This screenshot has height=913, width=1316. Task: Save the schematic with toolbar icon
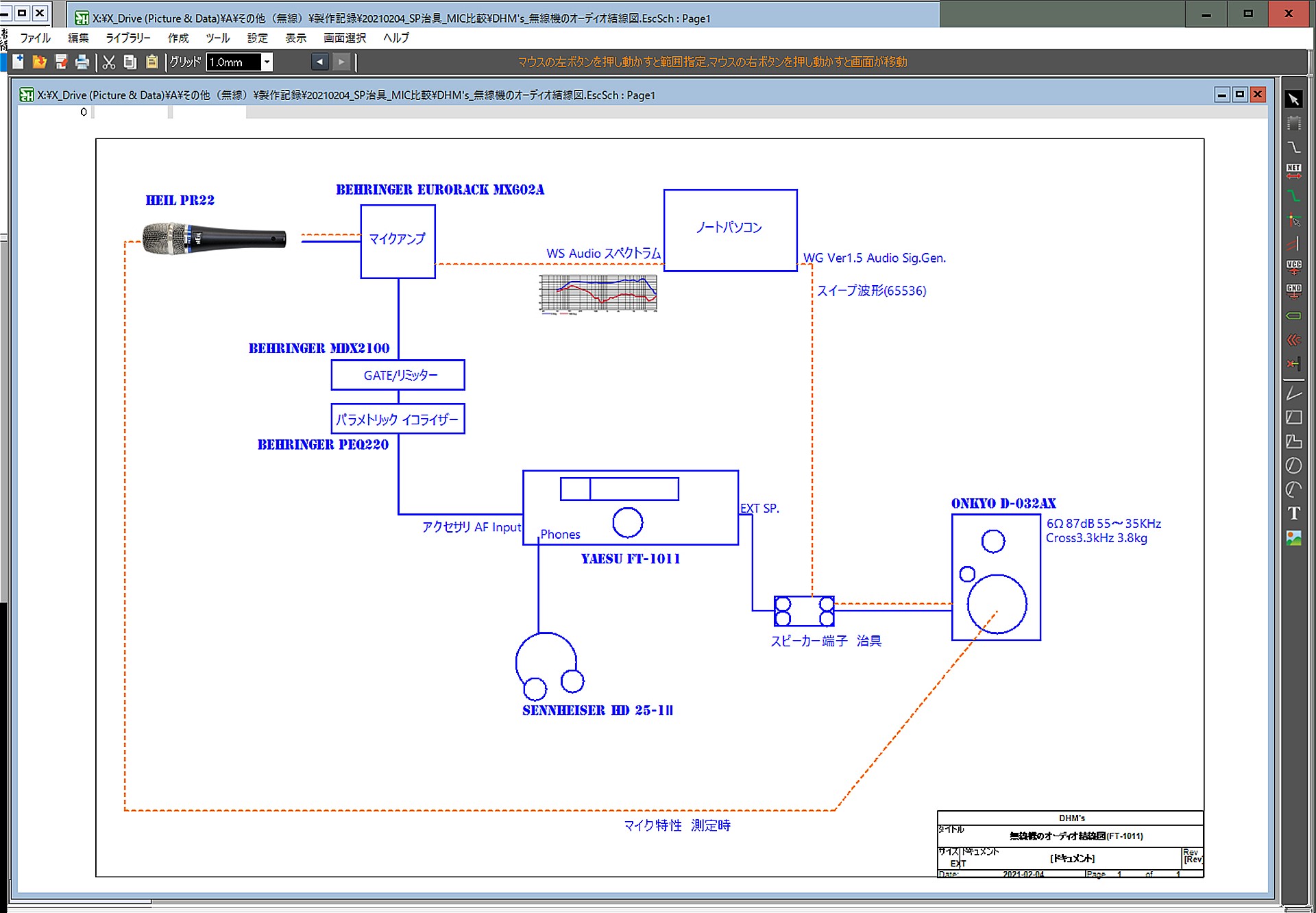(61, 62)
